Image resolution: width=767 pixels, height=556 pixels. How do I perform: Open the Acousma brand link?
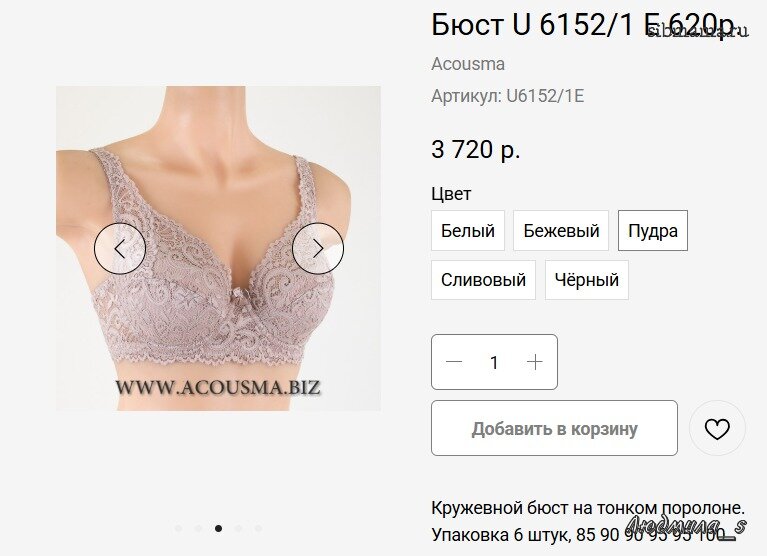tap(468, 64)
